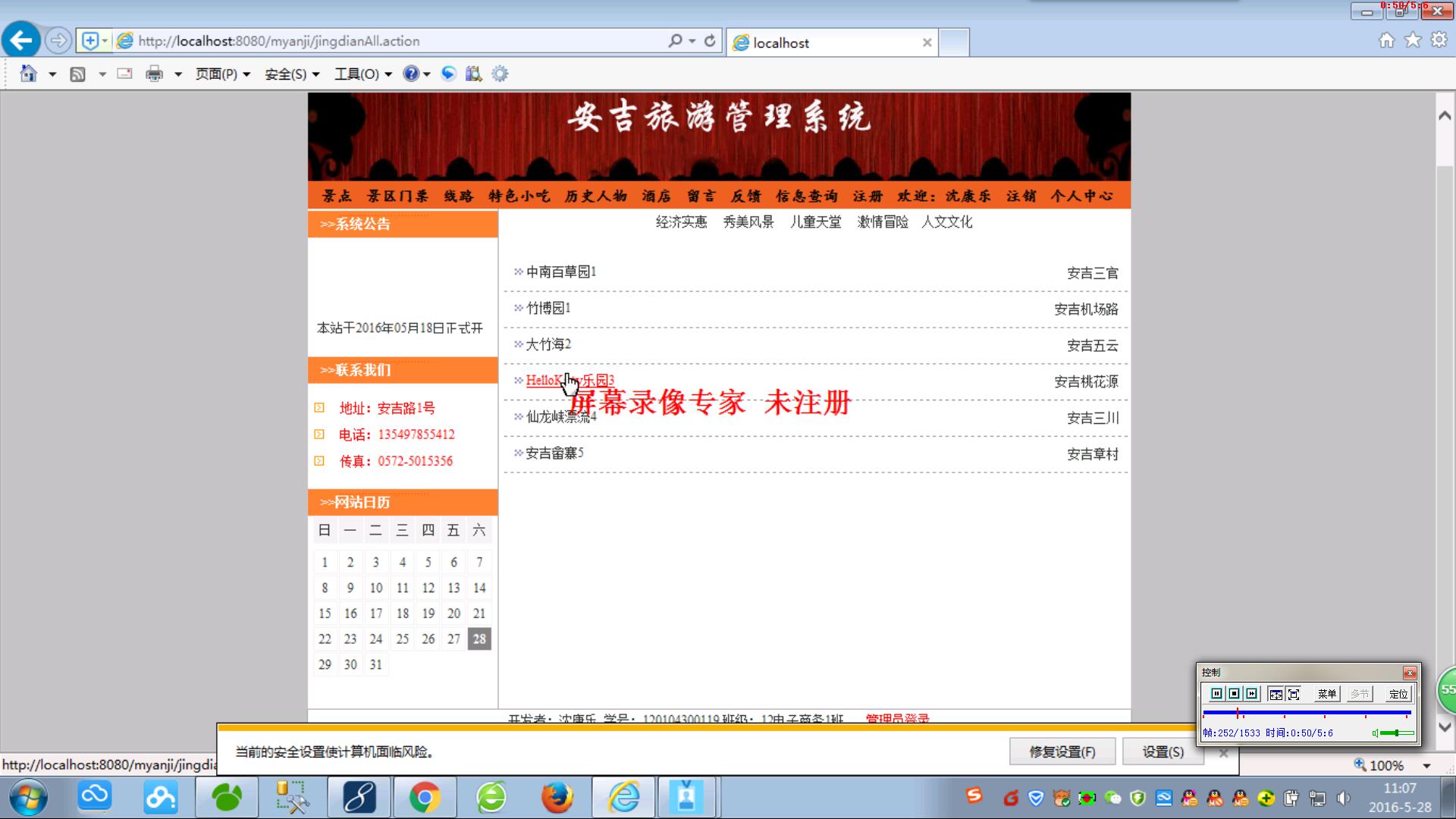Image resolution: width=1456 pixels, height=819 pixels.
Task: Click 菜单 button in 控制 panel
Action: point(1327,694)
